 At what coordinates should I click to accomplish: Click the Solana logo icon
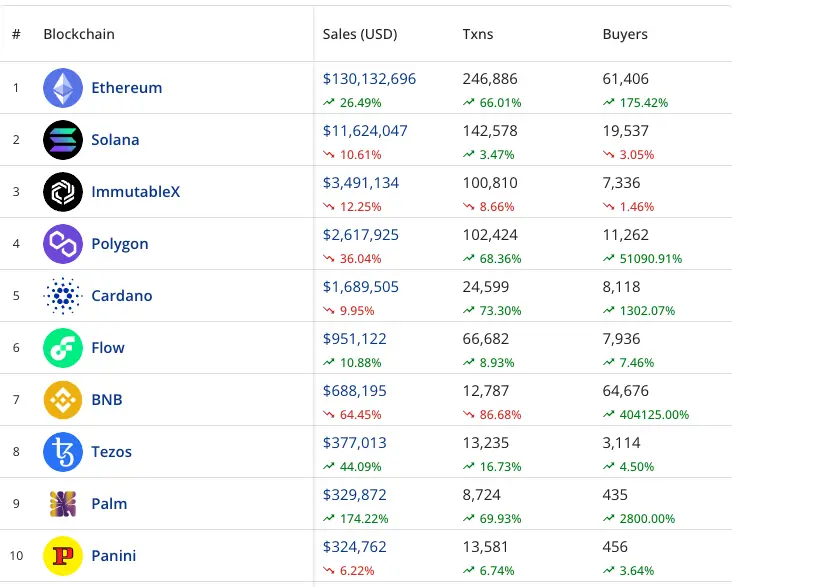pyautogui.click(x=63, y=140)
